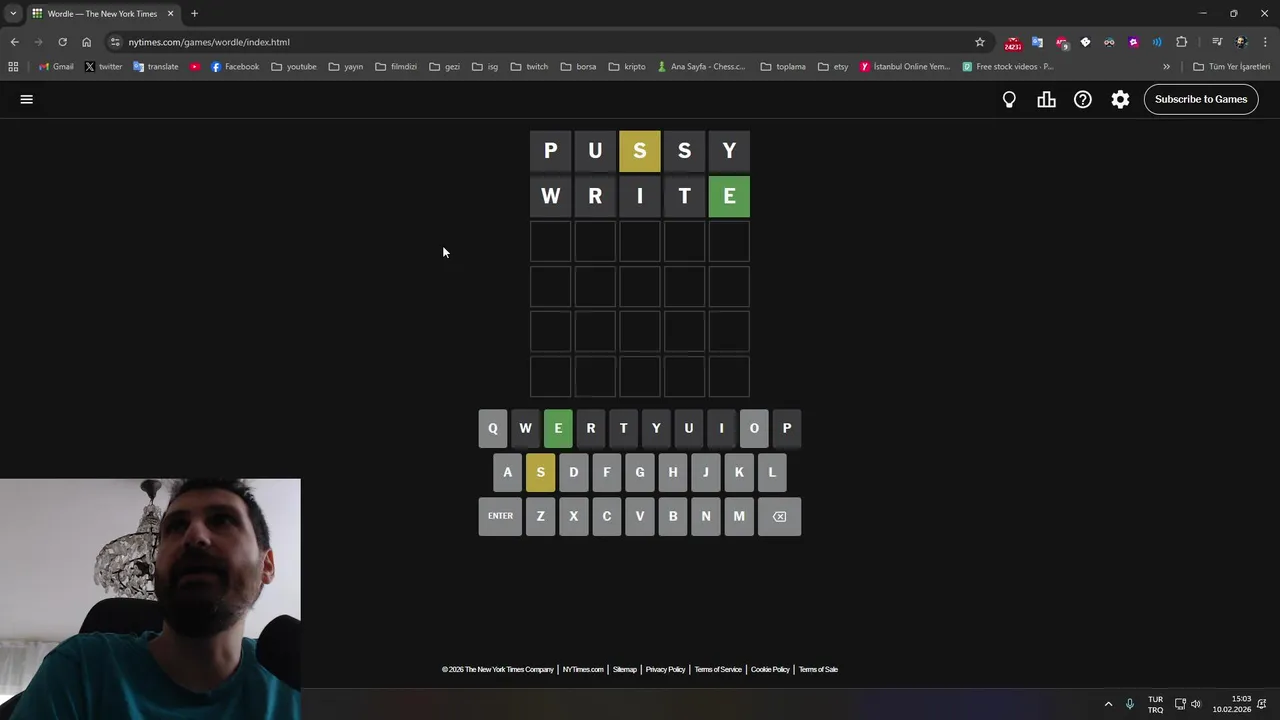Tap the N key on Wordle keyboard

[x=706, y=516]
